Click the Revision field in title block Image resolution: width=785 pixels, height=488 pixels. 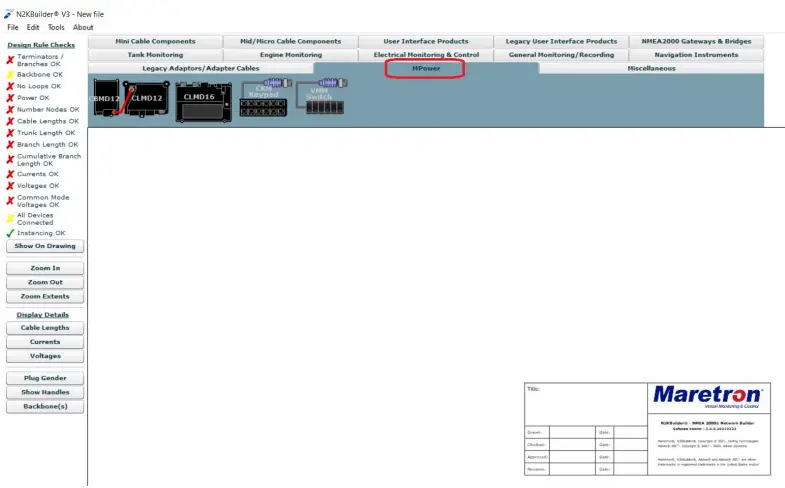pyautogui.click(x=572, y=469)
